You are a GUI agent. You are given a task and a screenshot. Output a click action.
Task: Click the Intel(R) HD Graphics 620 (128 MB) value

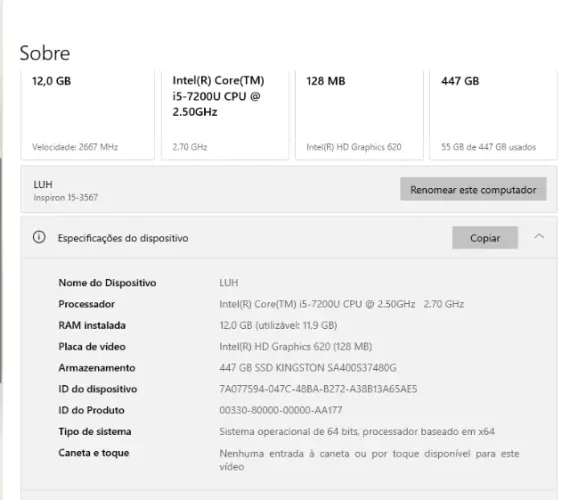pos(296,347)
